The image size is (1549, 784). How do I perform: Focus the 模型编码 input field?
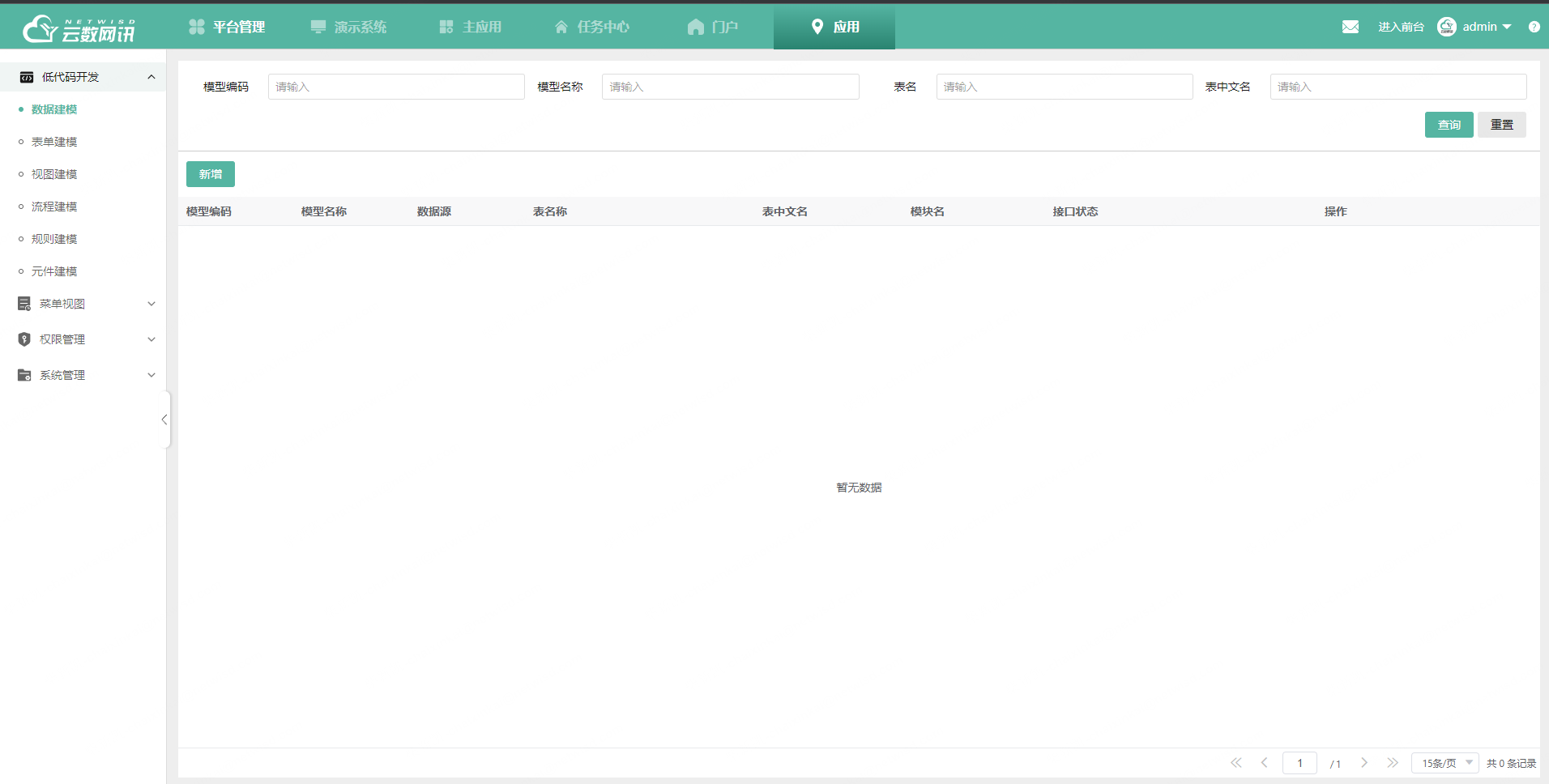pos(396,87)
